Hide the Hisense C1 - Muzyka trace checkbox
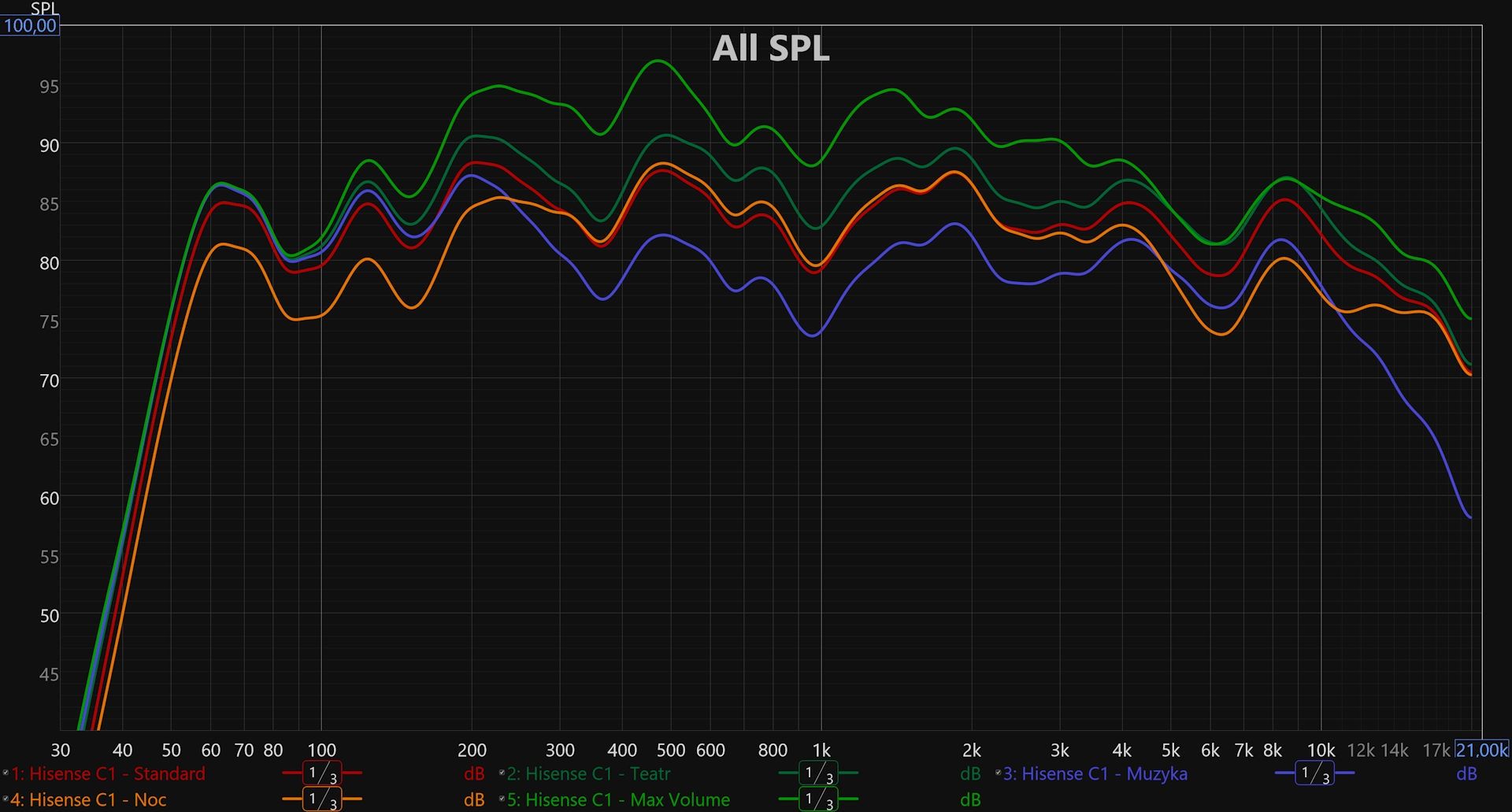Image resolution: width=1512 pixels, height=812 pixels. [x=998, y=773]
